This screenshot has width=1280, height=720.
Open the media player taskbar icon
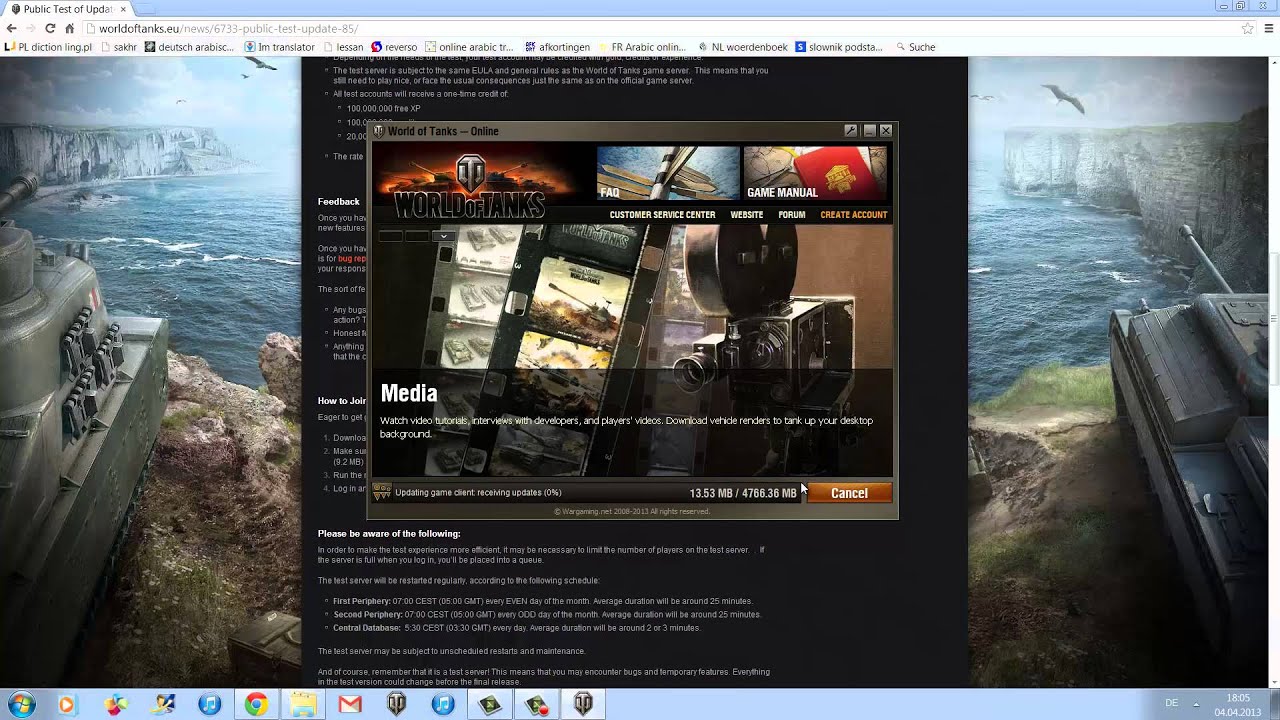pyautogui.click(x=67, y=704)
